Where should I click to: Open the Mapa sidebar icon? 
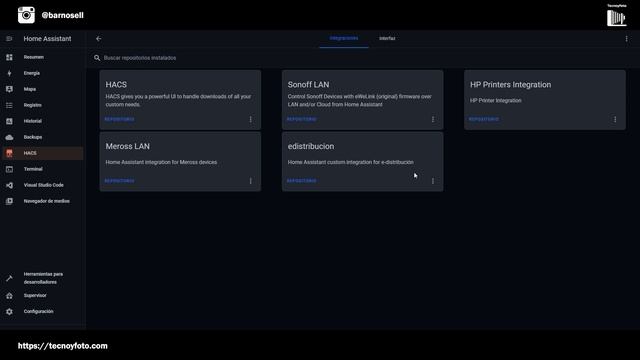tap(9, 89)
